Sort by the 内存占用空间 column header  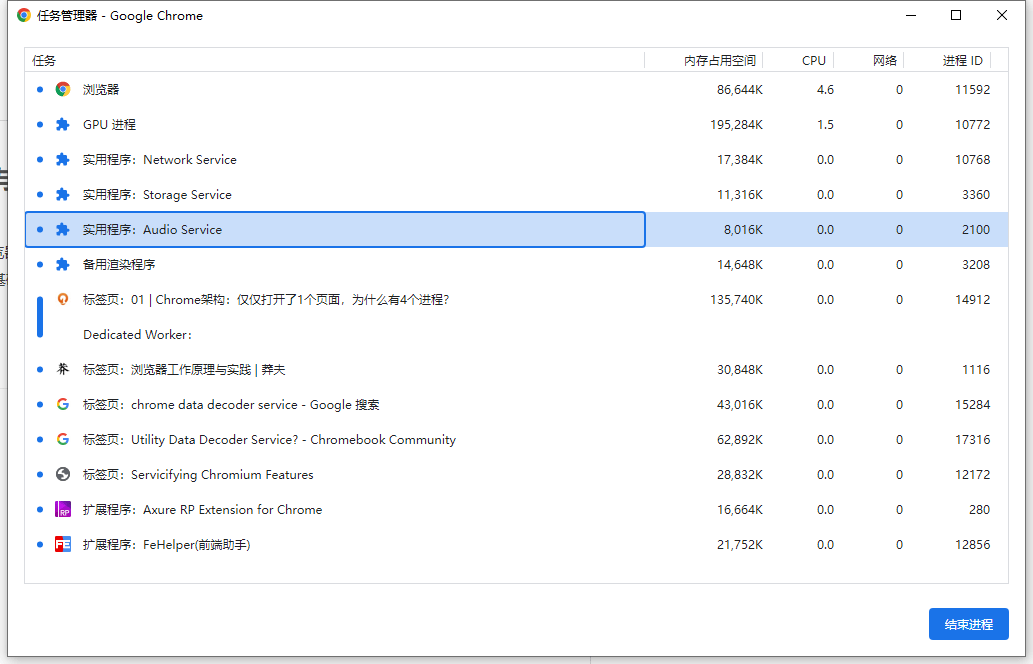point(704,61)
